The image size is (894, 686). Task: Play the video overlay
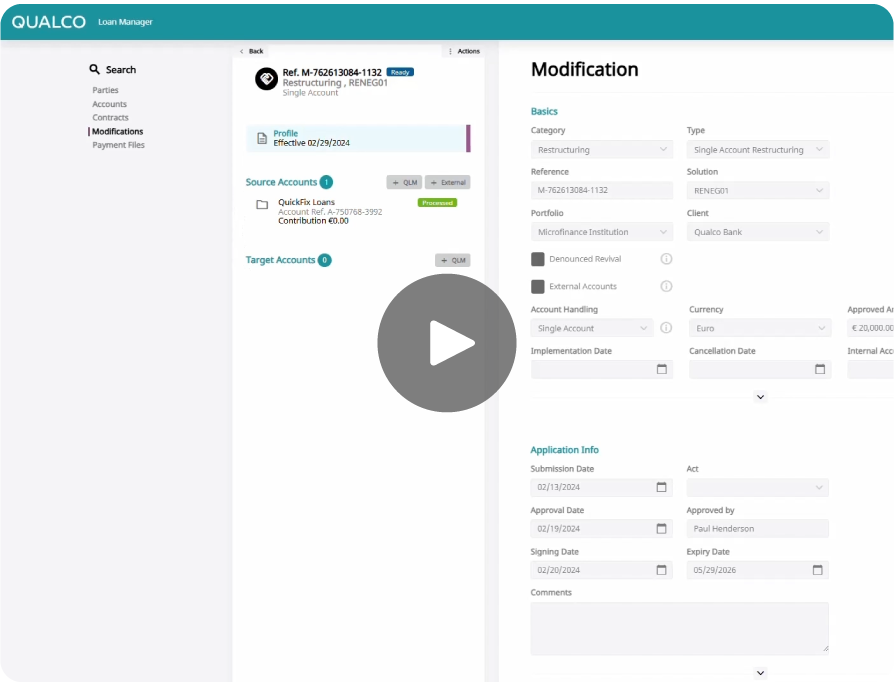point(446,341)
